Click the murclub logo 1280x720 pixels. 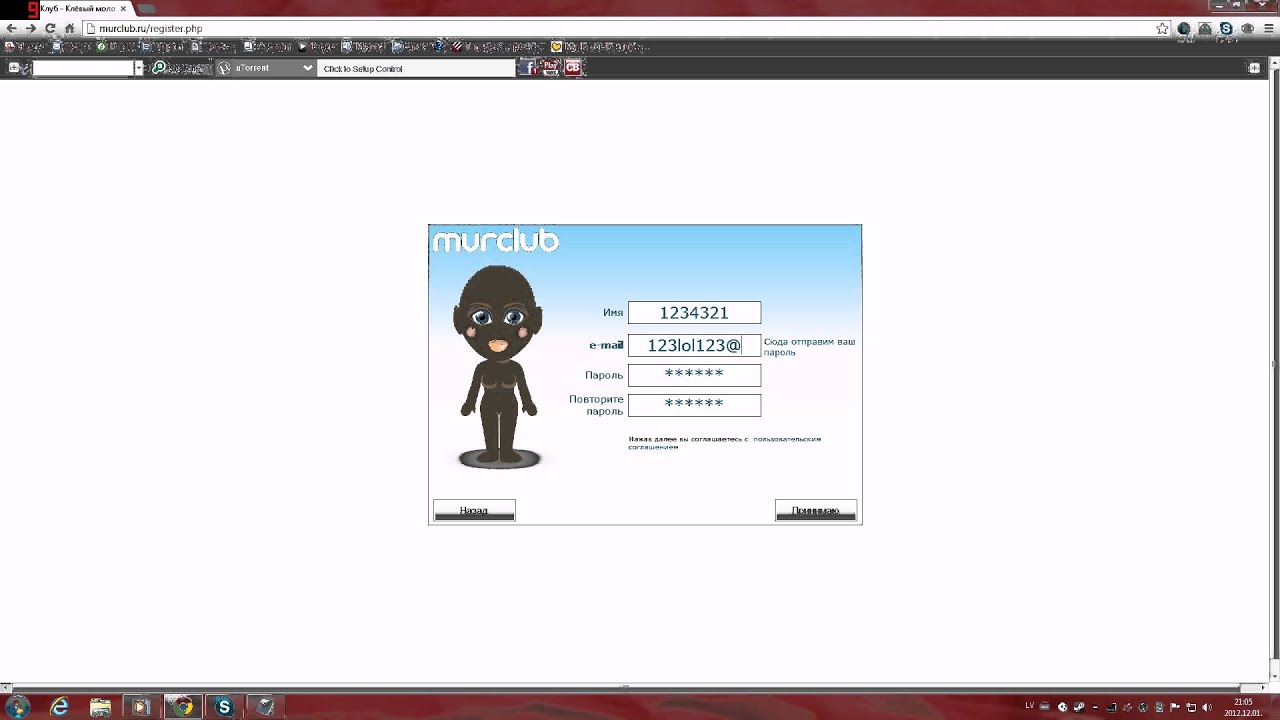point(495,241)
